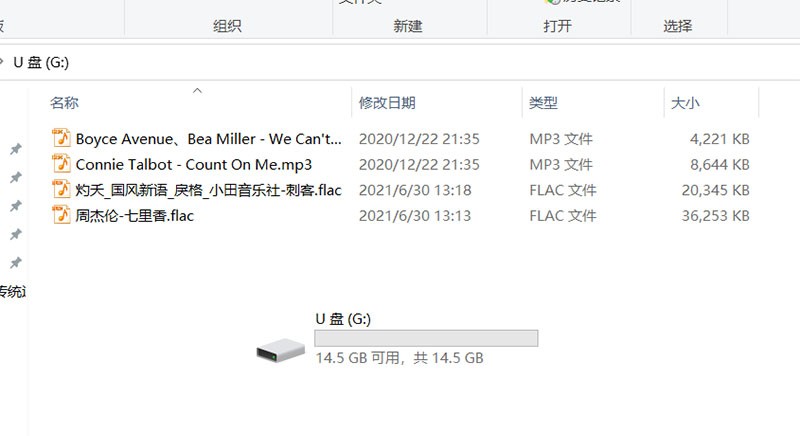Sort files by 名称 column header
Screen dimensions: 800x436
pos(64,102)
